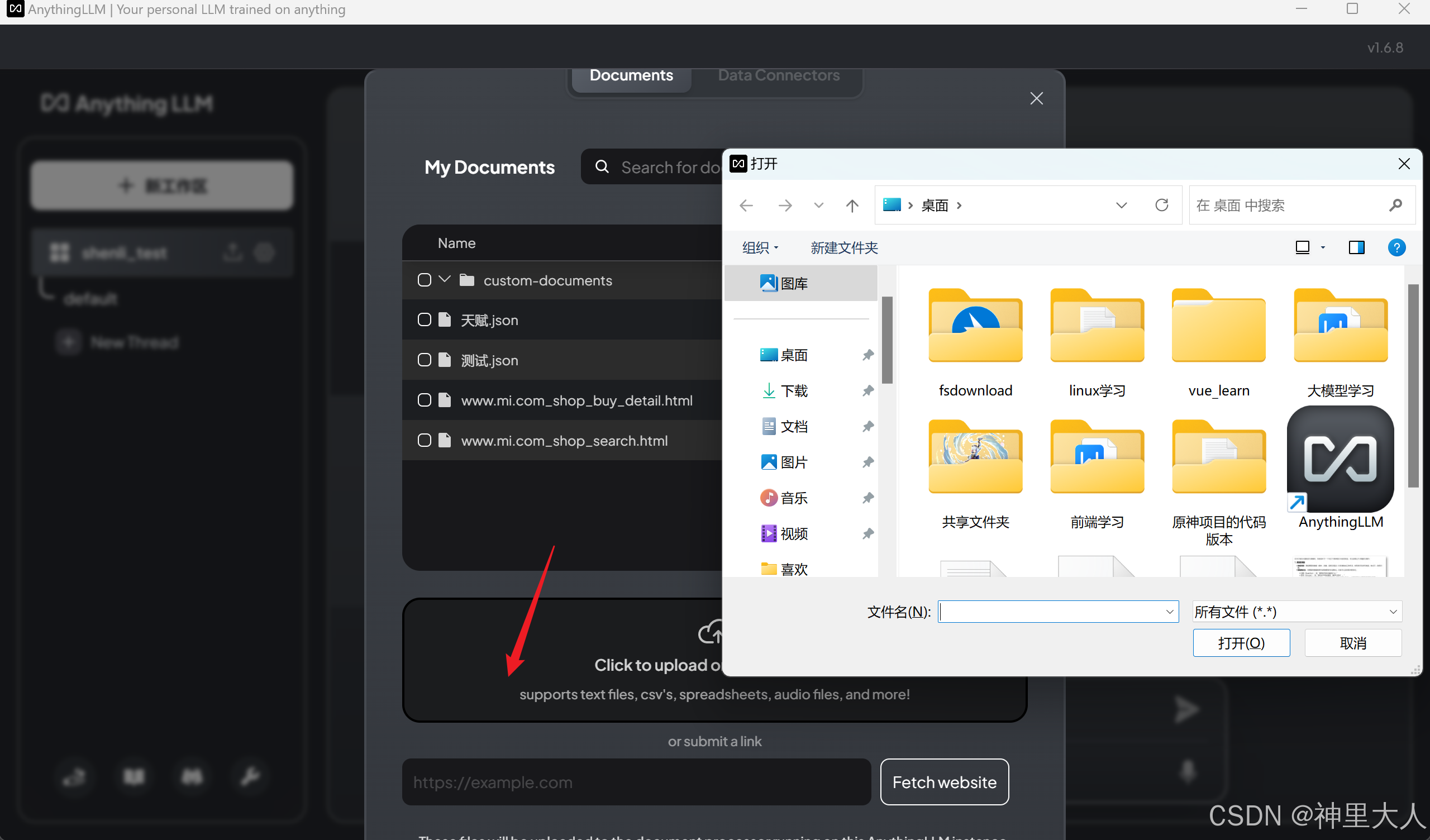Click the refresh icon in file dialog
This screenshot has height=840, width=1430.
(1161, 205)
